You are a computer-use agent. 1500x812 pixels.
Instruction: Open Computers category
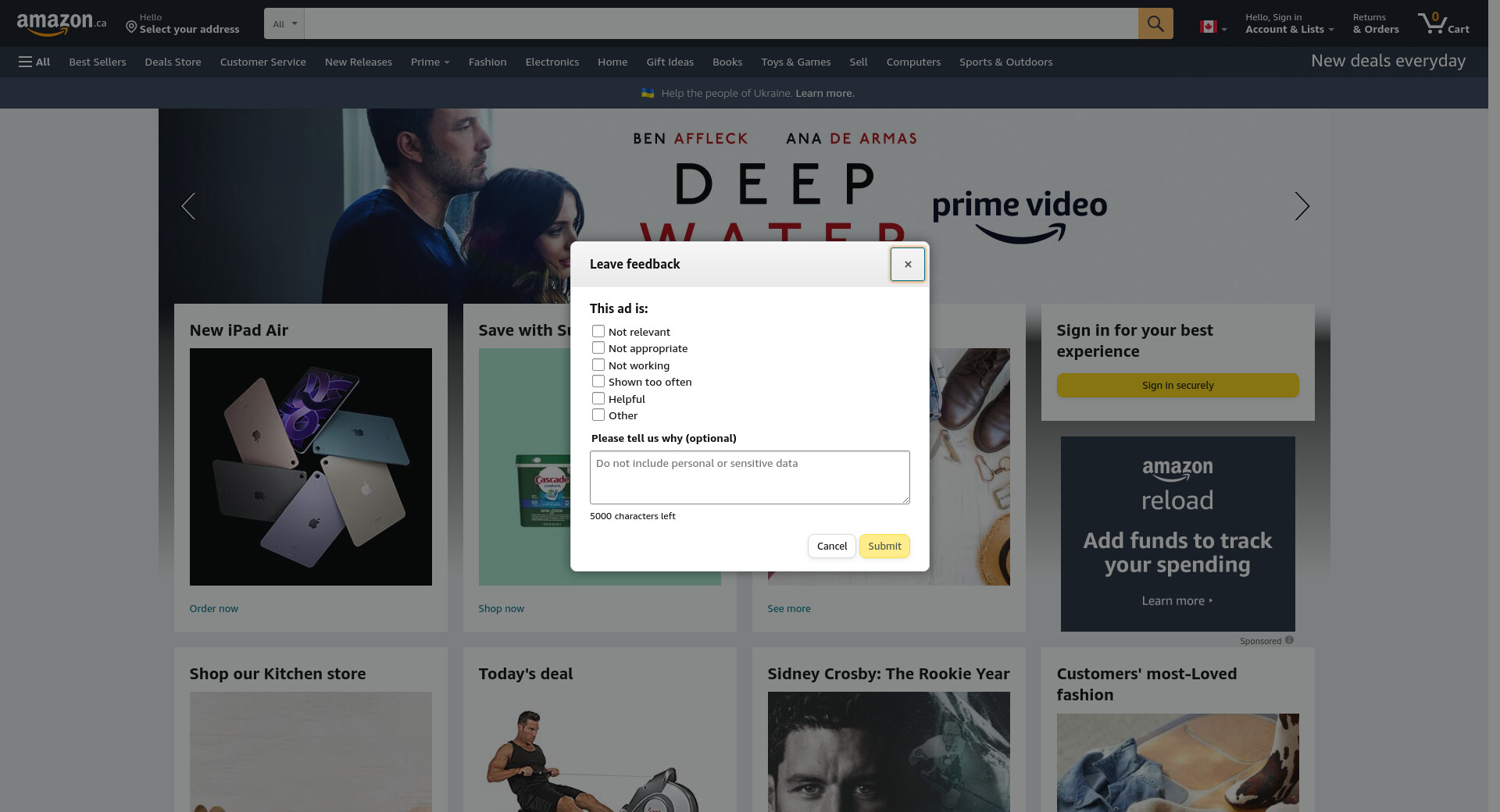[913, 62]
